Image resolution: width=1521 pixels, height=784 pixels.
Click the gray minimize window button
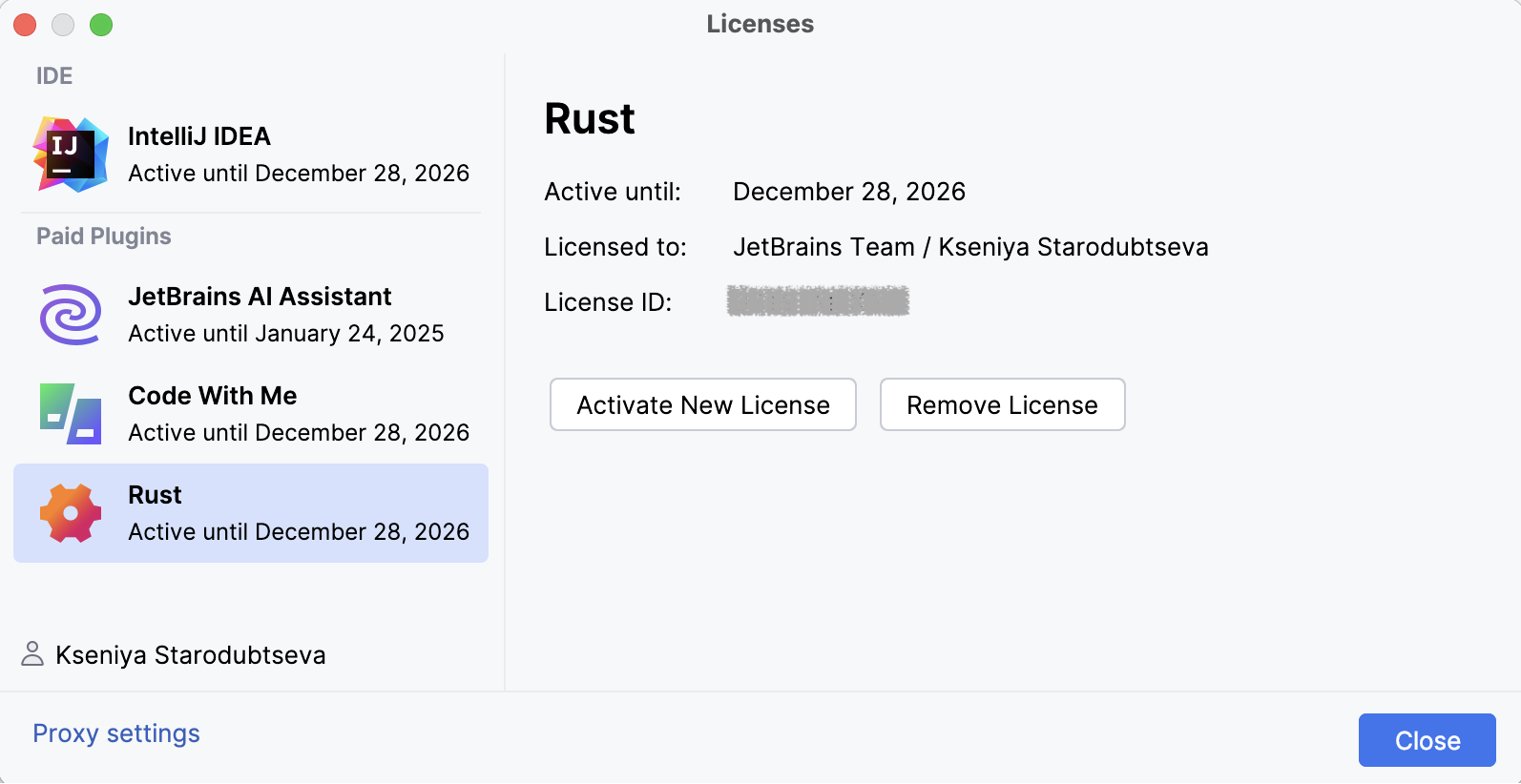[x=63, y=25]
